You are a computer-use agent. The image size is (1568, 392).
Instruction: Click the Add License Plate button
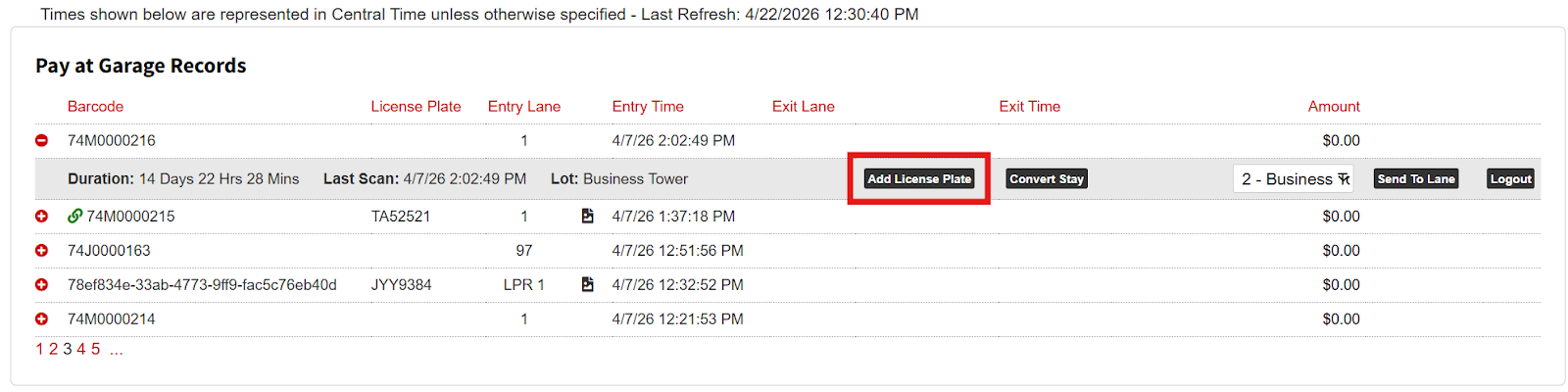[x=919, y=178]
